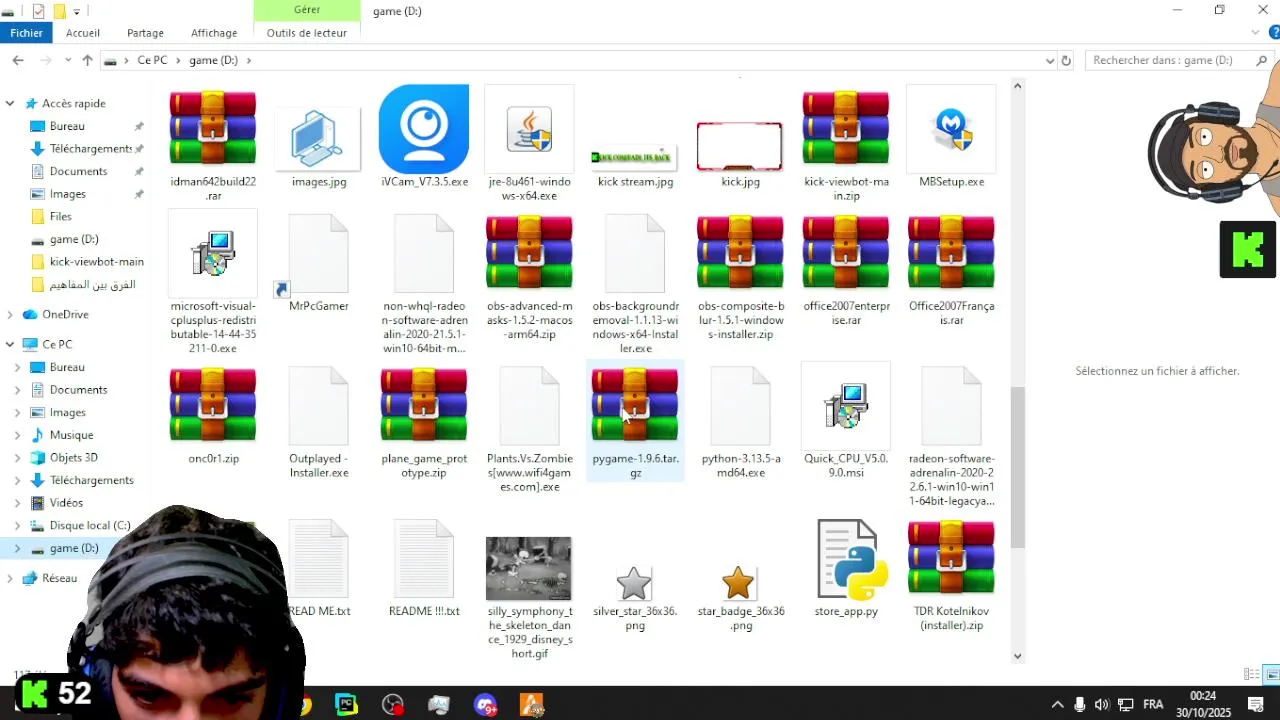Expand Musique under Ce PC
This screenshot has height=720, width=1280.
click(17, 435)
